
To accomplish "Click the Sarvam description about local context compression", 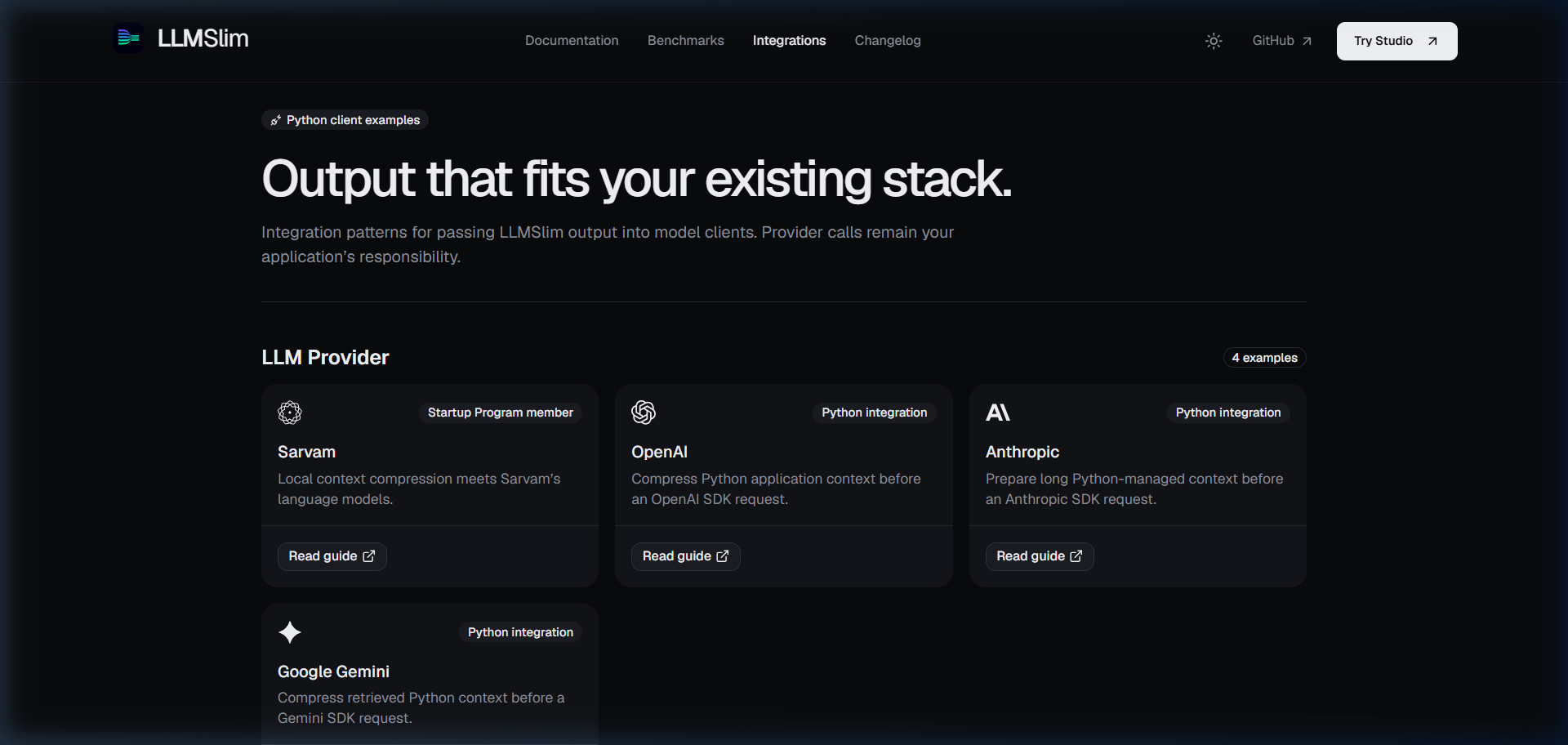I will tap(419, 488).
